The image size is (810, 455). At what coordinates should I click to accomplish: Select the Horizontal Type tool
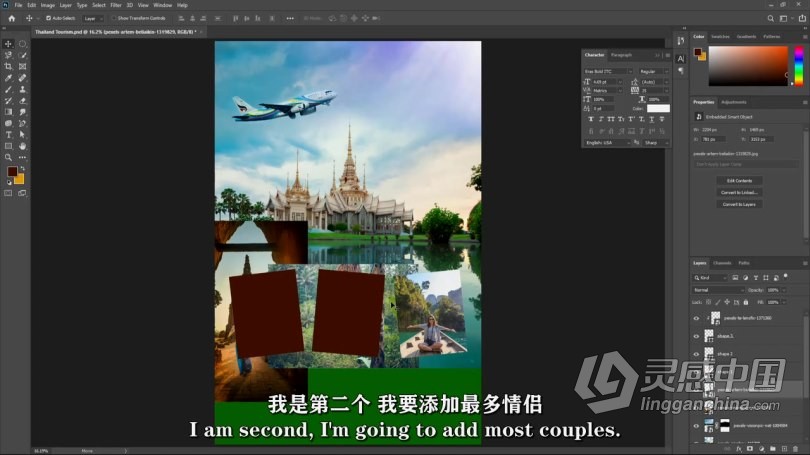8,135
